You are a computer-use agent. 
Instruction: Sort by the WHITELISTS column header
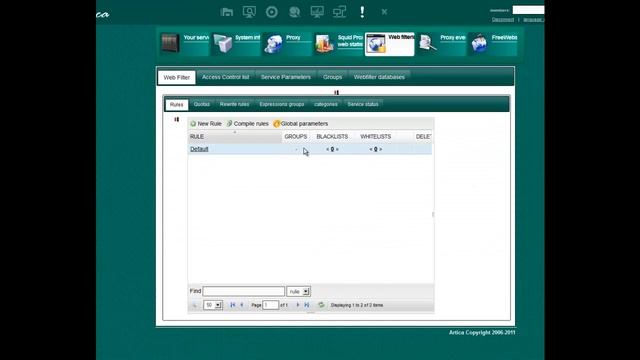tap(376, 137)
